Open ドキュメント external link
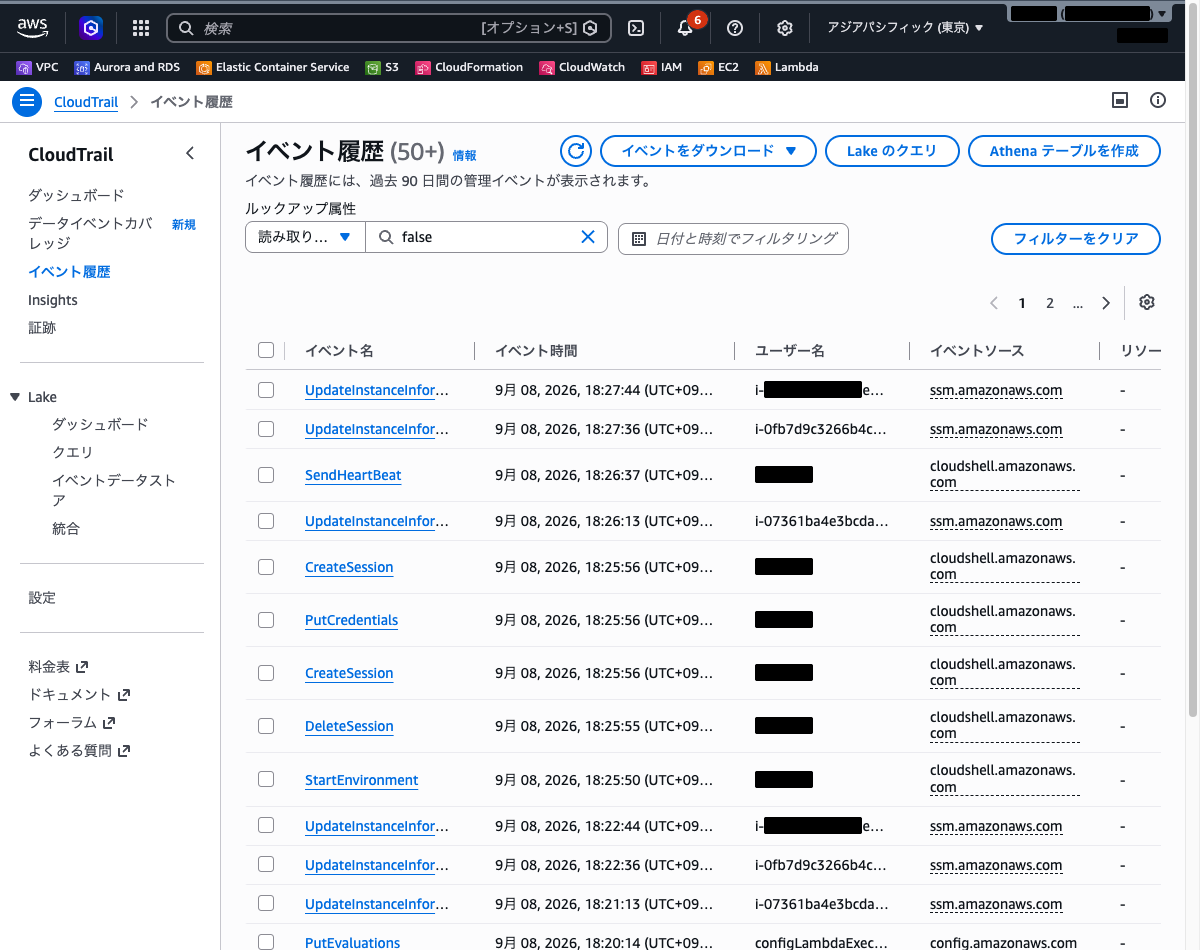 [79, 694]
